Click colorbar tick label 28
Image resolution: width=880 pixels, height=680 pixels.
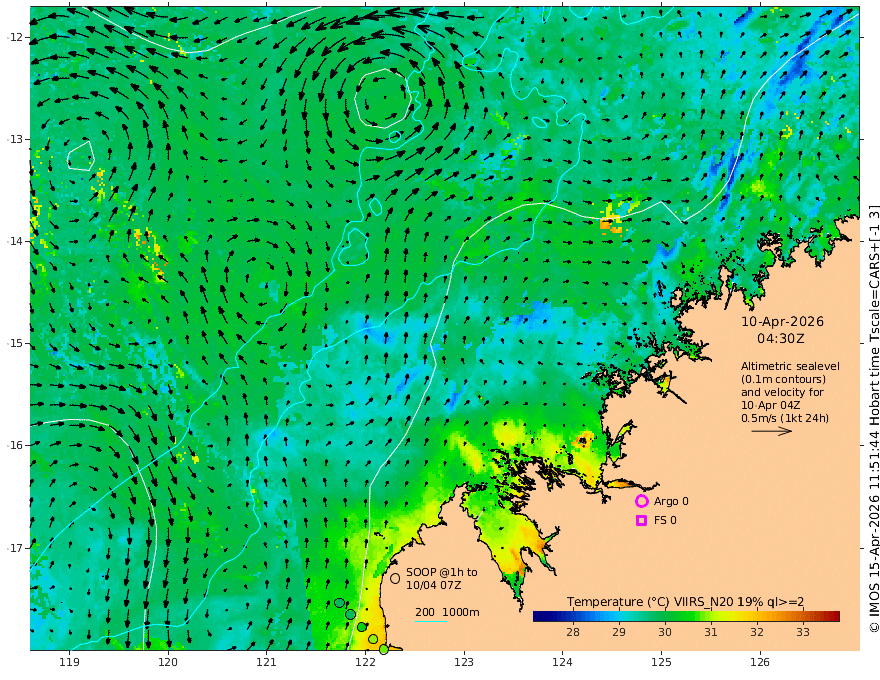click(572, 632)
